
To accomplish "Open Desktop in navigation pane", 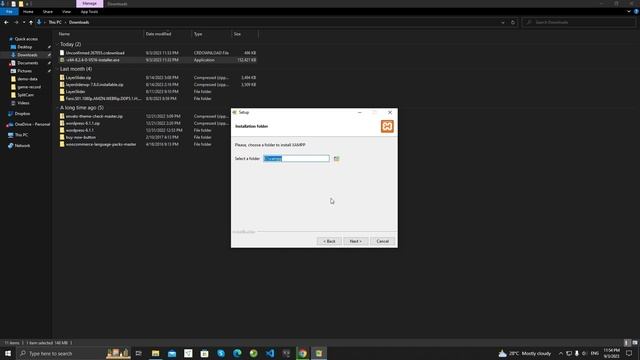I will (x=24, y=47).
